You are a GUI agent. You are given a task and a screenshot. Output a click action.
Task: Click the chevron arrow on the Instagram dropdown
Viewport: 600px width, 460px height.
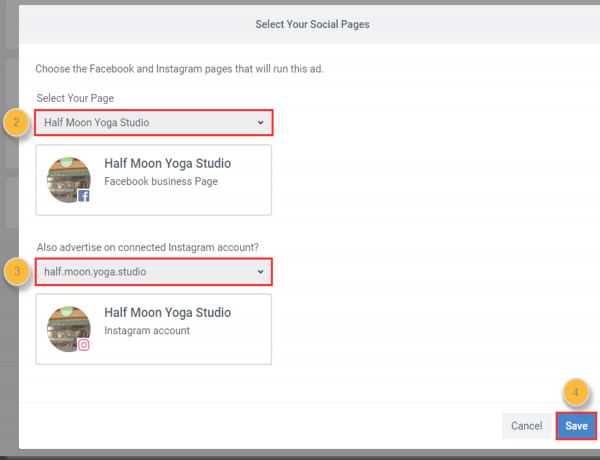click(261, 271)
